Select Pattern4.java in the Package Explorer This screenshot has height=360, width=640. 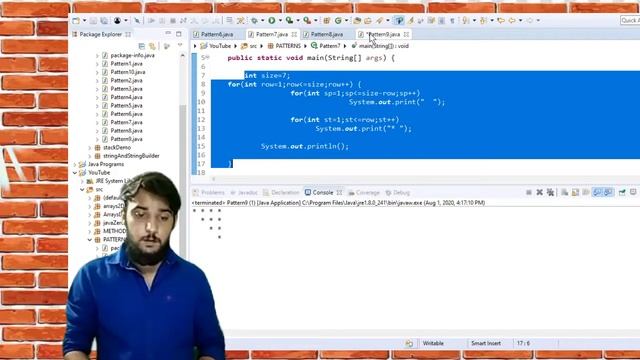(x=127, y=97)
